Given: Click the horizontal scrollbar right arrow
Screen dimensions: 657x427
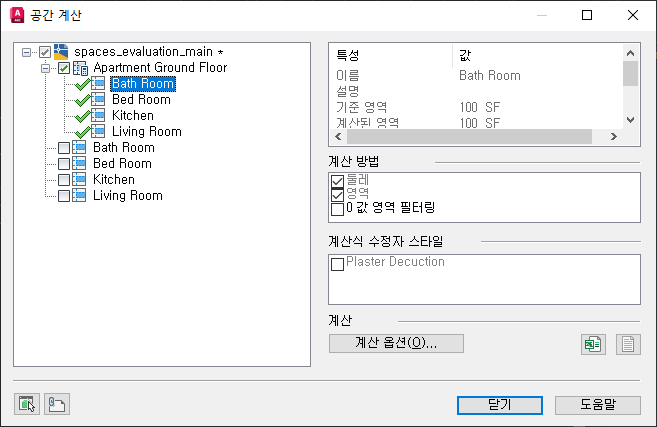Looking at the screenshot, I should point(613,137).
